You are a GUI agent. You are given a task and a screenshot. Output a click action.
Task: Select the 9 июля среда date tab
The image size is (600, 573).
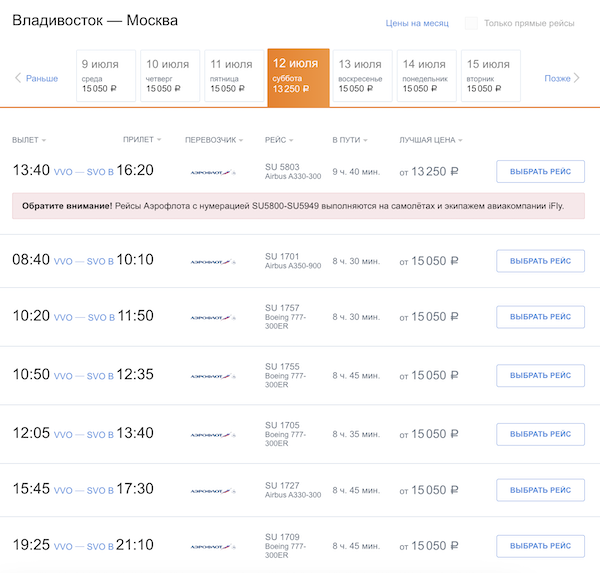(105, 76)
